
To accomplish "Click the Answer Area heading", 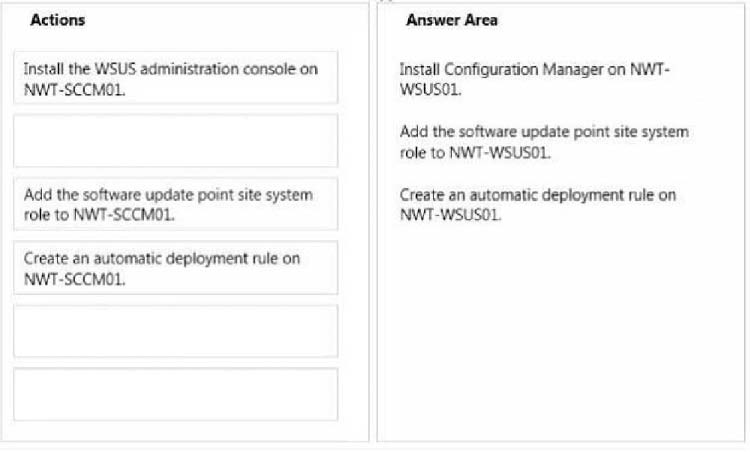I will click(x=452, y=20).
